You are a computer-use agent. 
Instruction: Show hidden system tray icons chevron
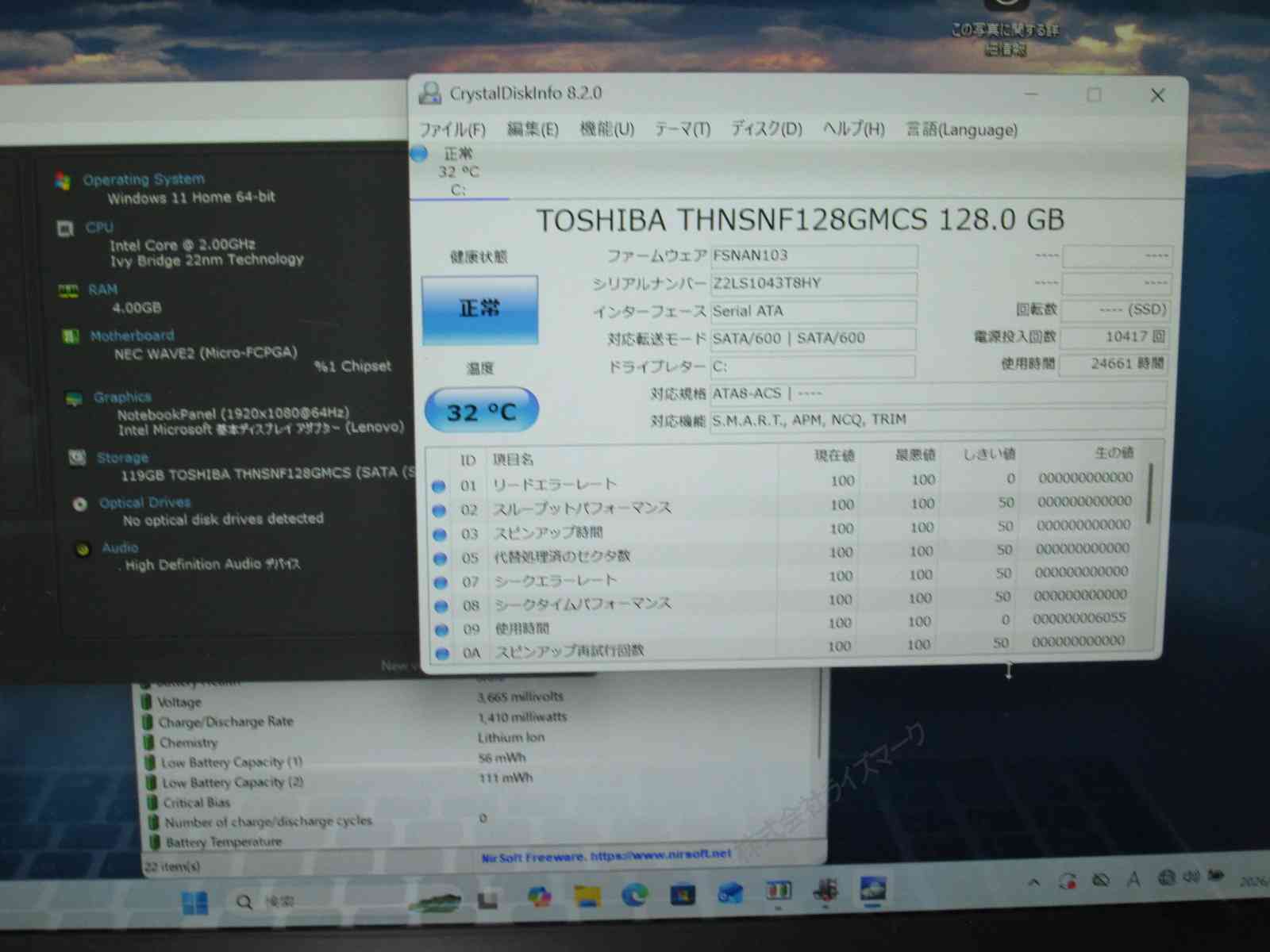tap(1033, 881)
